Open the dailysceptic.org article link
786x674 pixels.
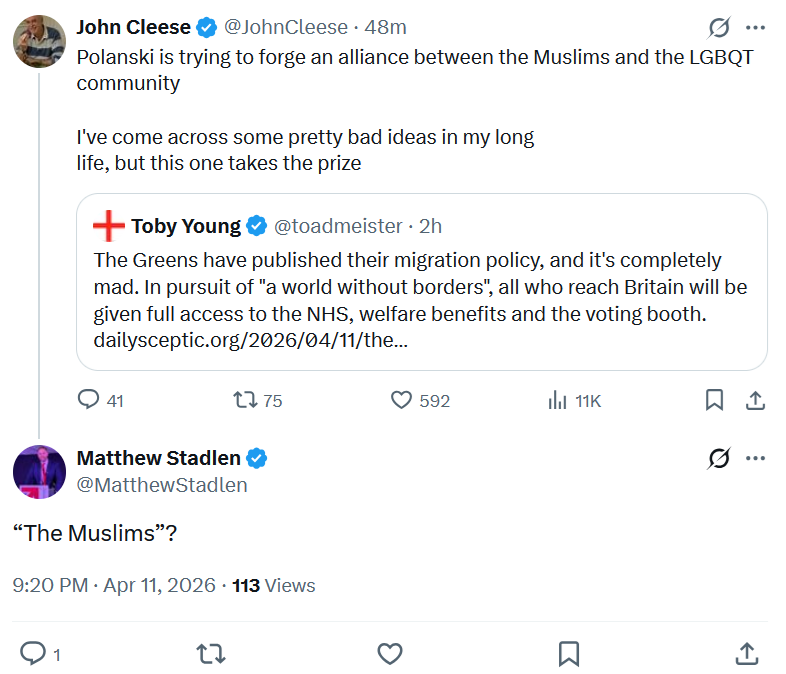point(251,340)
